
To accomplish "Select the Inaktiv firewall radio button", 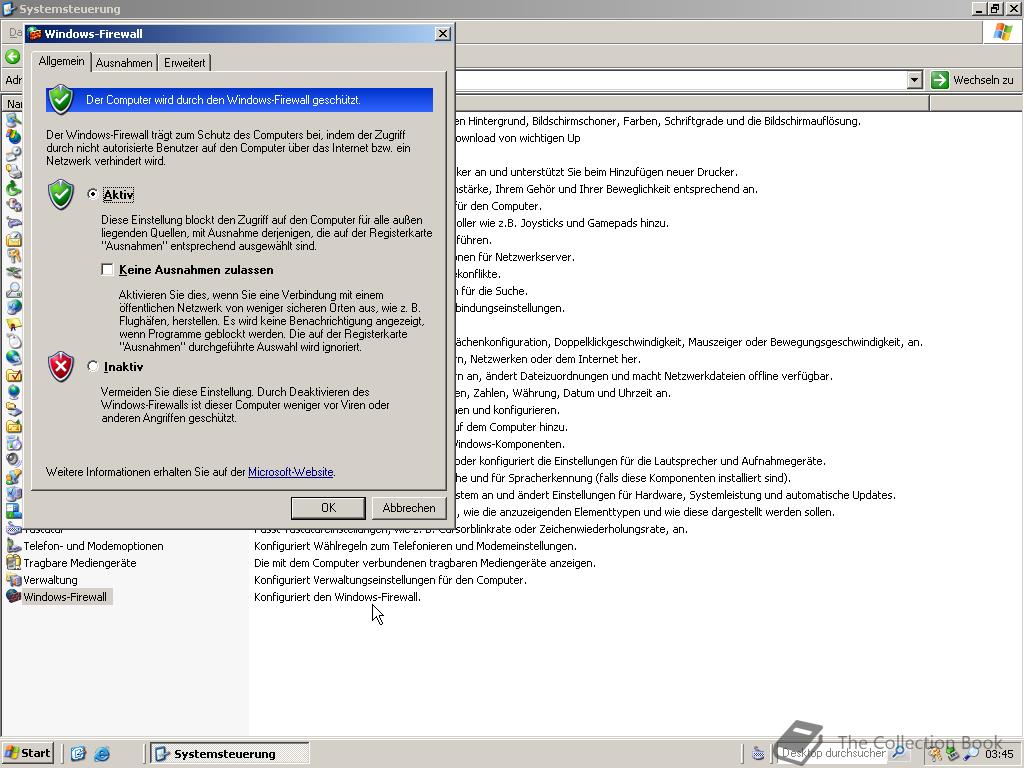I will pyautogui.click(x=93, y=366).
